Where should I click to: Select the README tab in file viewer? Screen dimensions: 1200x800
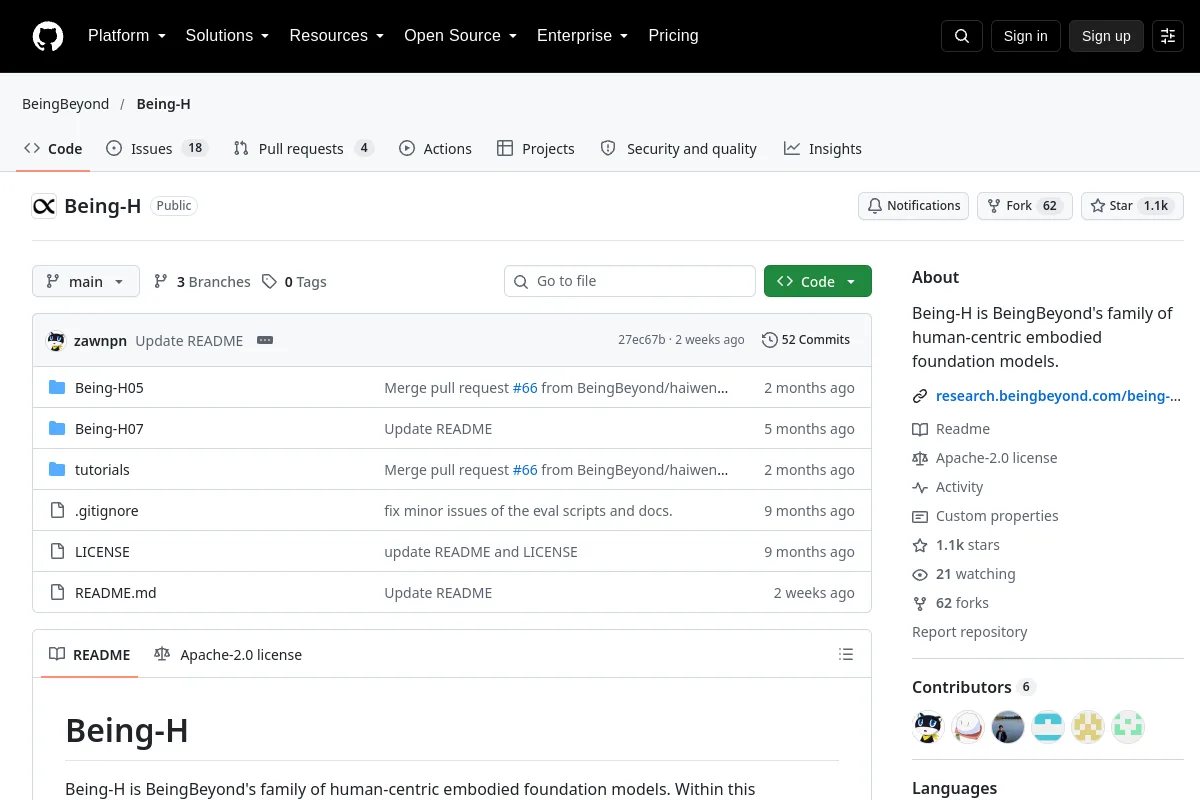click(90, 655)
